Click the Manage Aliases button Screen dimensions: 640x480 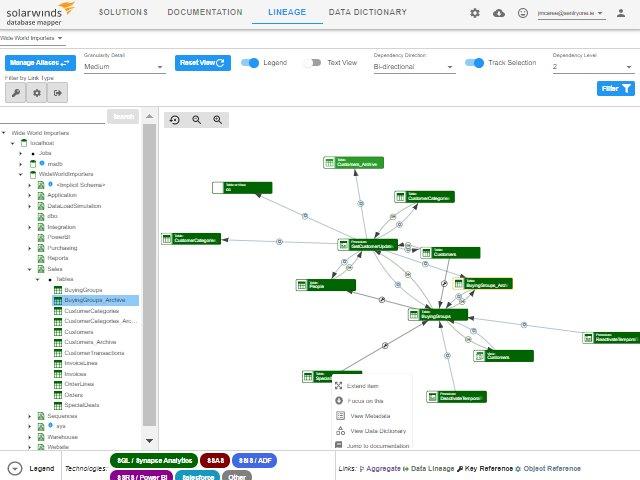pyautogui.click(x=40, y=63)
